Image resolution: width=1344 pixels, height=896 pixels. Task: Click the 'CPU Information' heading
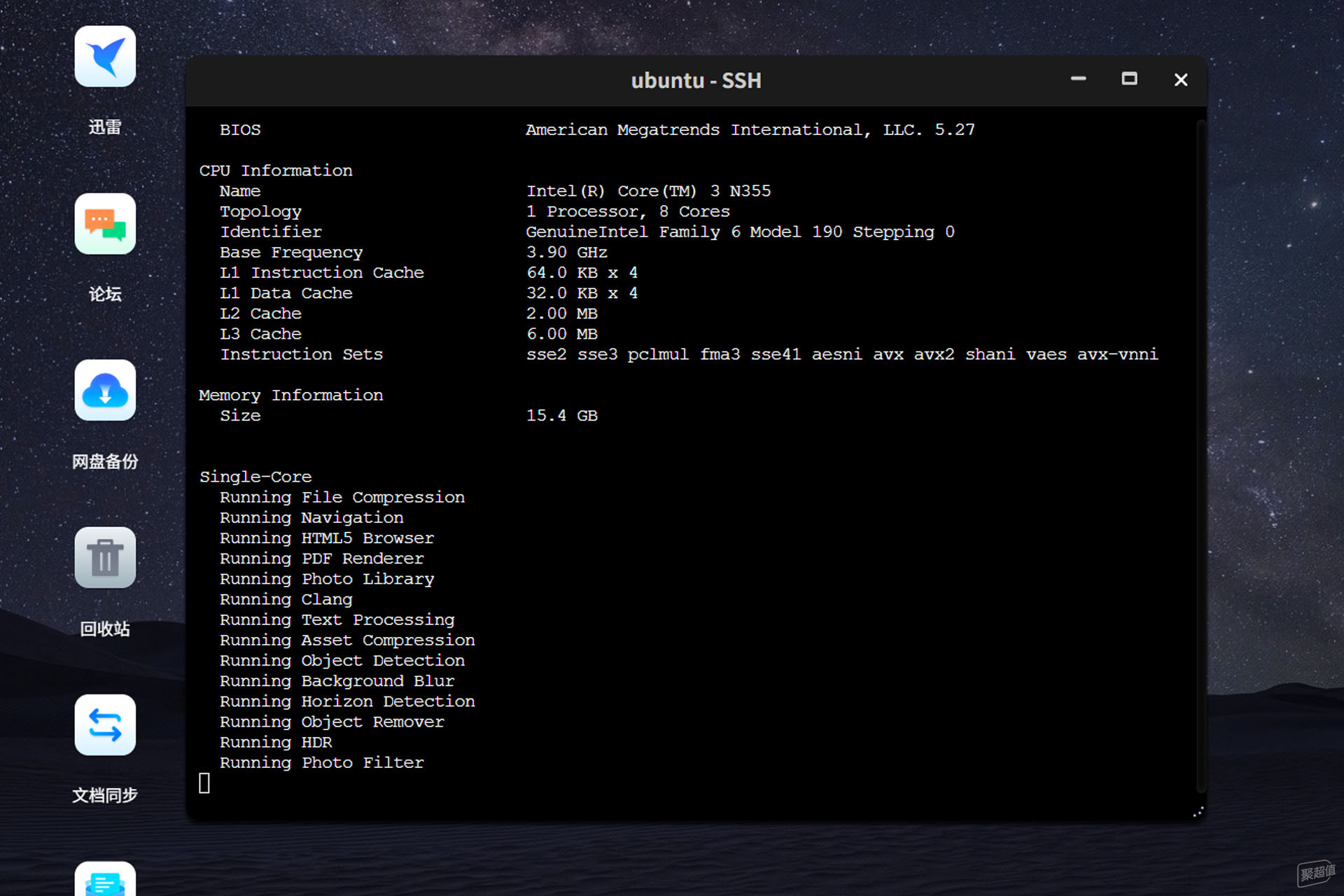pyautogui.click(x=276, y=171)
